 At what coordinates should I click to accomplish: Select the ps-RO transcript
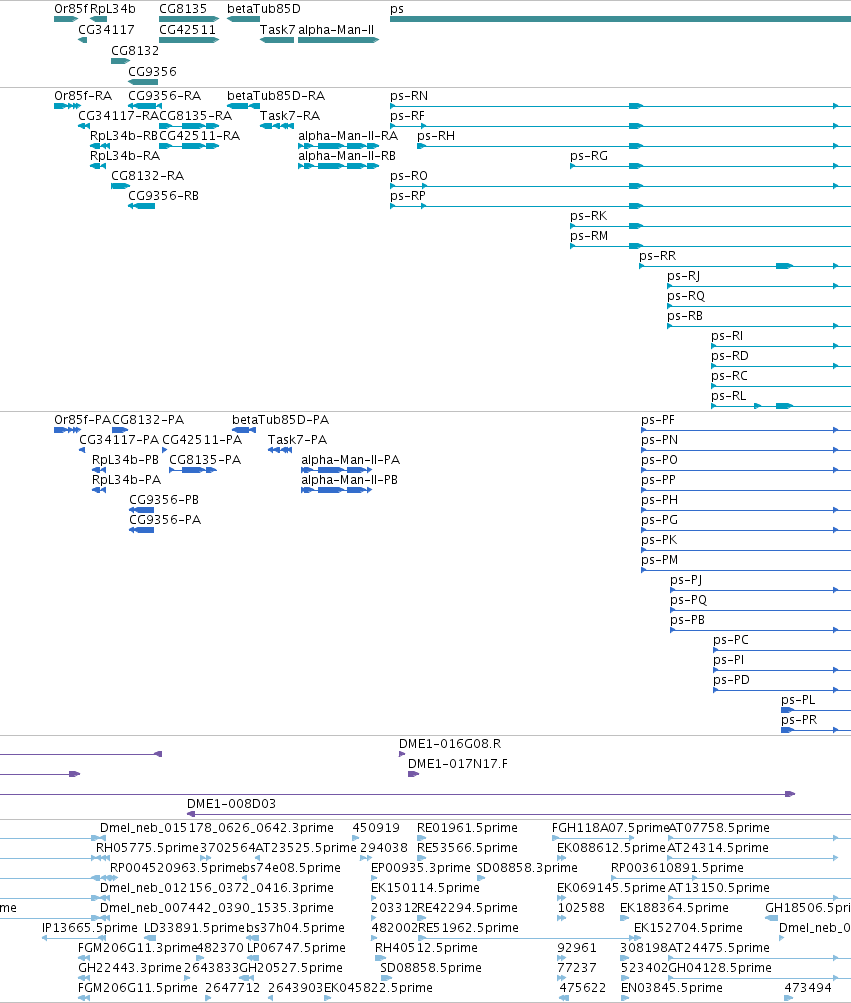click(x=620, y=186)
